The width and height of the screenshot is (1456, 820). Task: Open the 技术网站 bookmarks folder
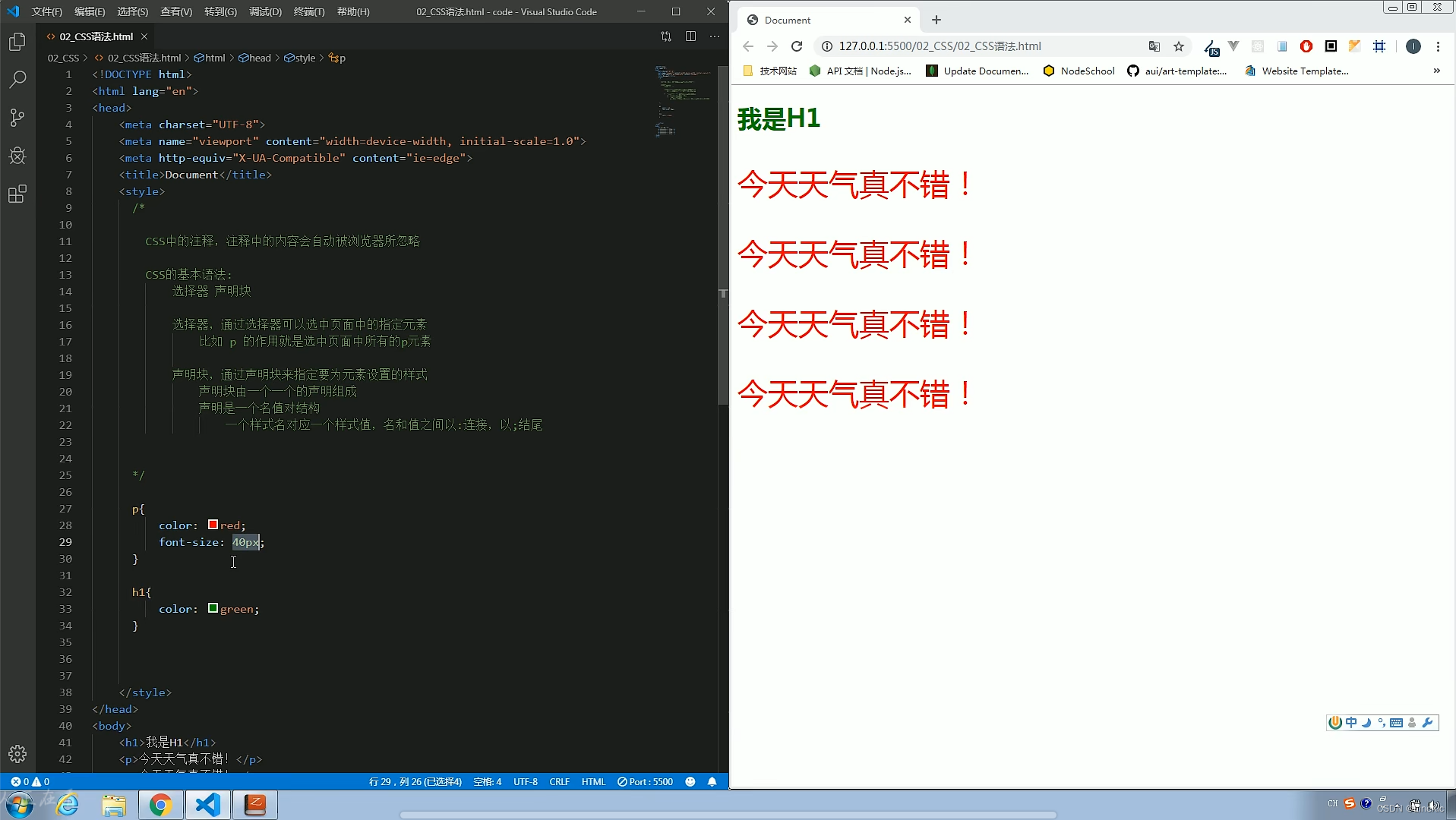click(769, 71)
